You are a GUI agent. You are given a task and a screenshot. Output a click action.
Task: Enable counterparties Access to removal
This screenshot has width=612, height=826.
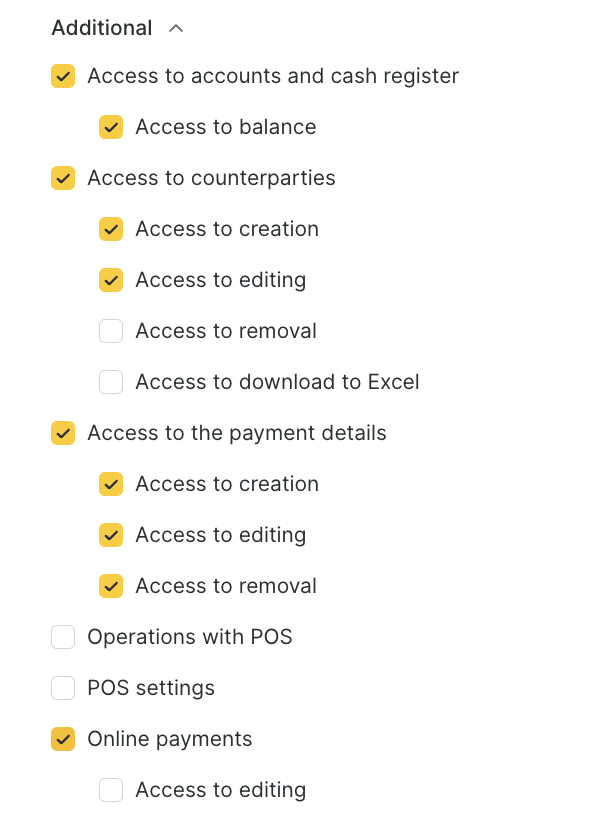pos(111,331)
